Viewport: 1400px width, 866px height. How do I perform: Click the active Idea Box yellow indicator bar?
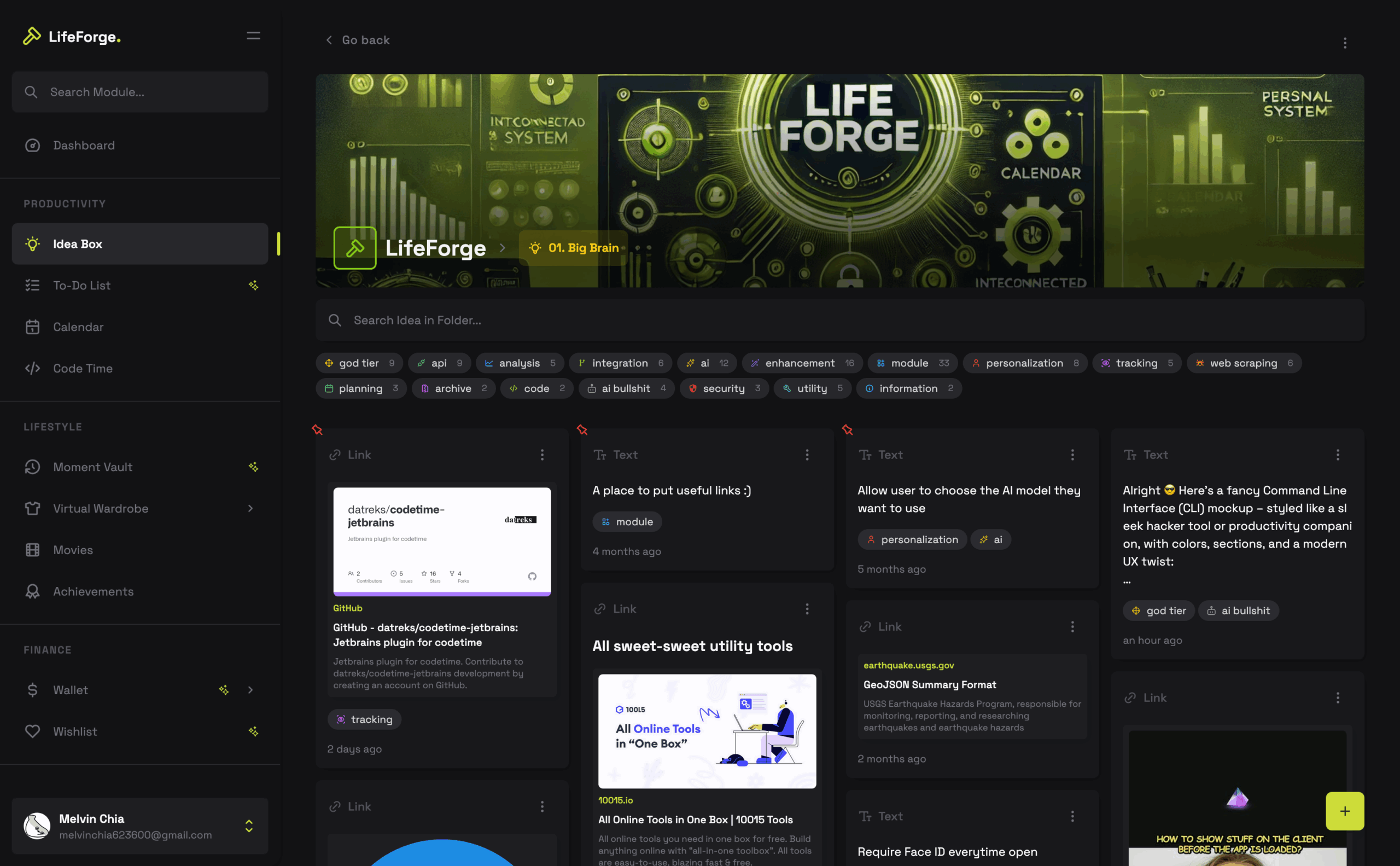[278, 244]
